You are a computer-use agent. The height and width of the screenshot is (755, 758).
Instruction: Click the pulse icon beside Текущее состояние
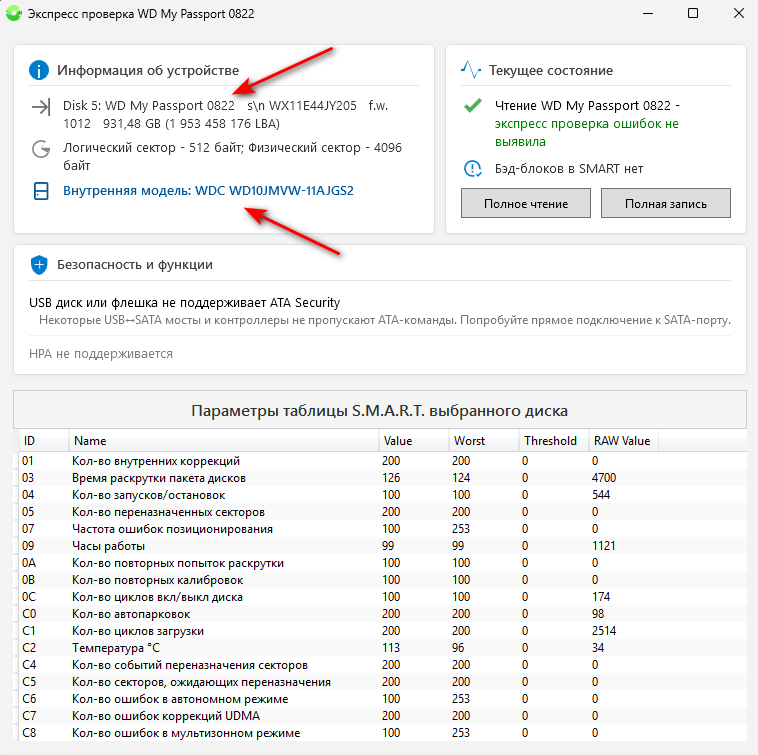click(x=471, y=70)
